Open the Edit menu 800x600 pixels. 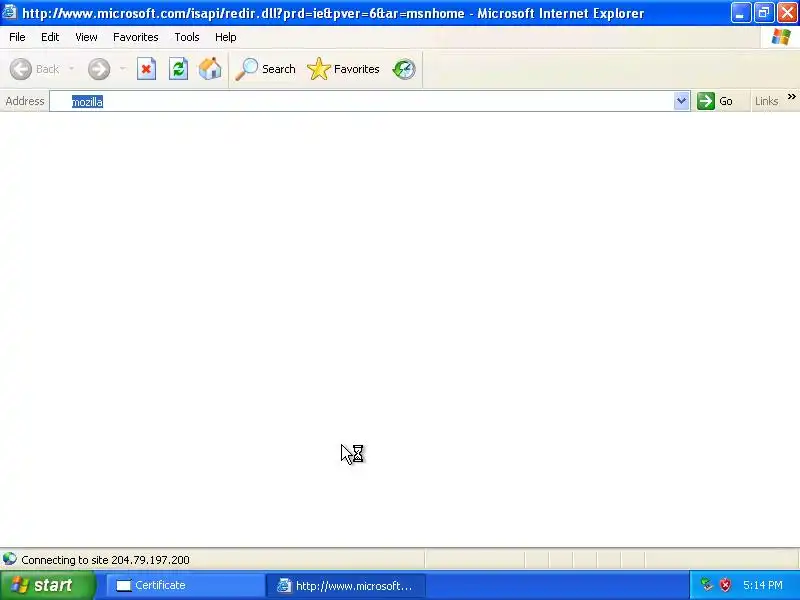[x=50, y=37]
